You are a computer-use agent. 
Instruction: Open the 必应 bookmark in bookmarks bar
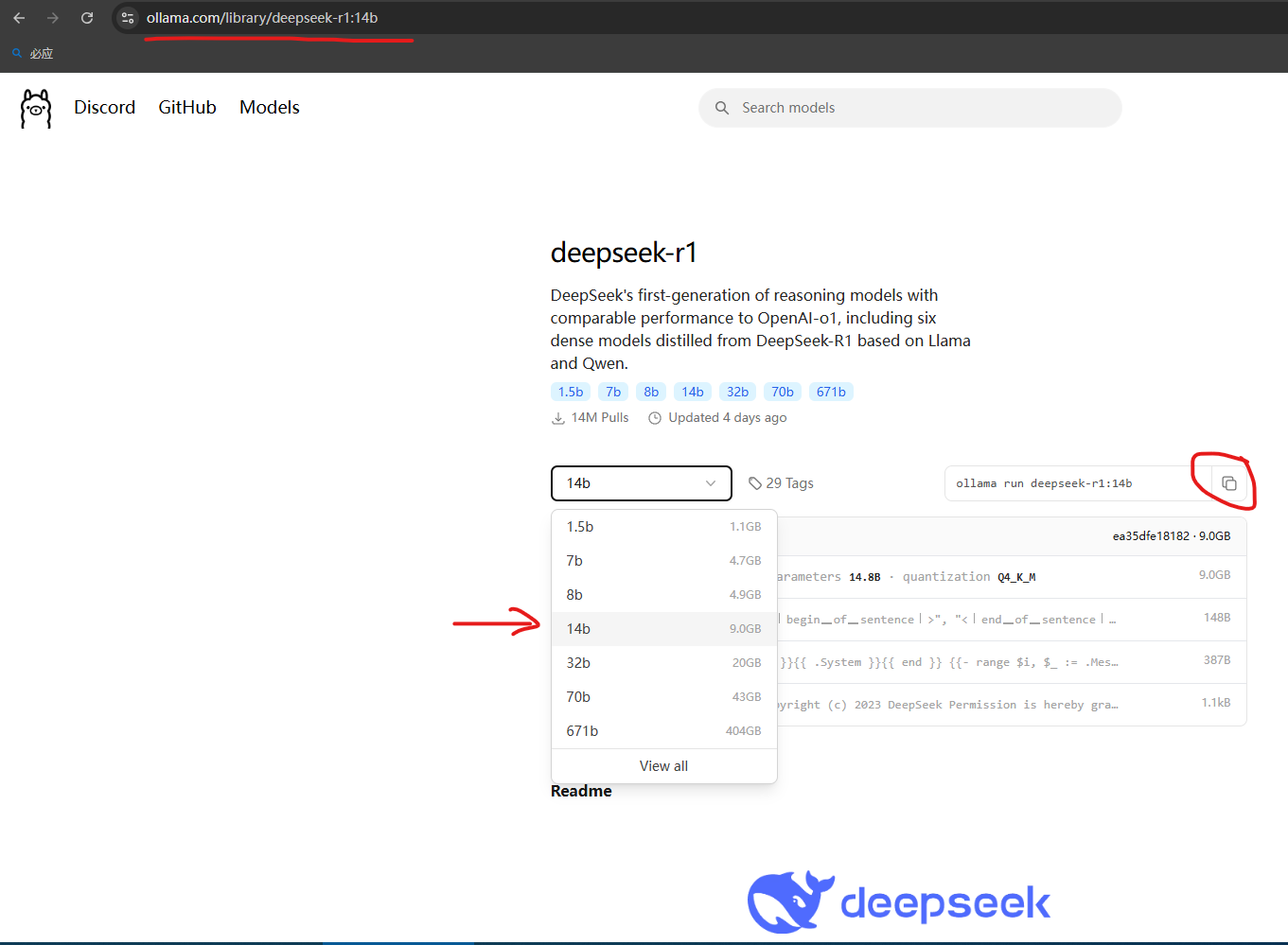click(33, 54)
